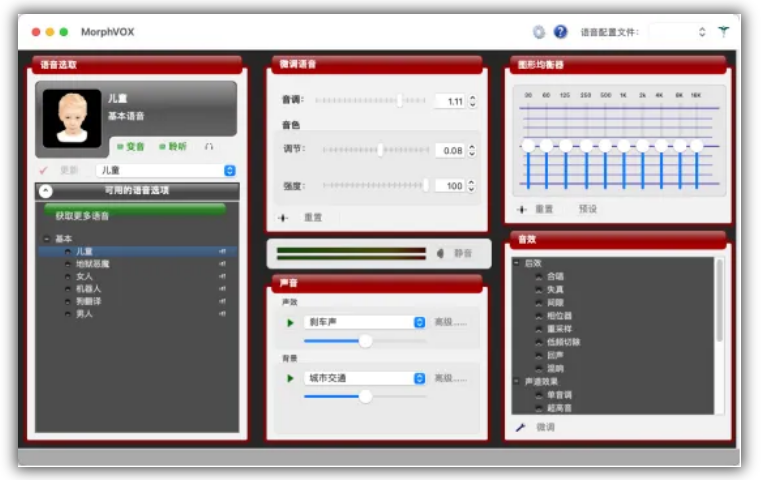This screenshot has width=769, height=480.
Task: Click the green filter funnel icon
Action: [724, 32]
